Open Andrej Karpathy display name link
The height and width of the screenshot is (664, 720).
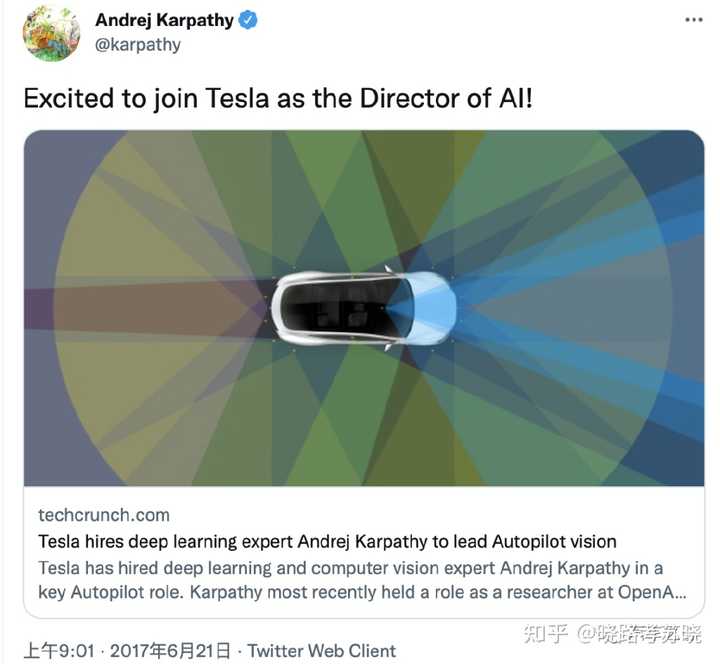pos(164,20)
